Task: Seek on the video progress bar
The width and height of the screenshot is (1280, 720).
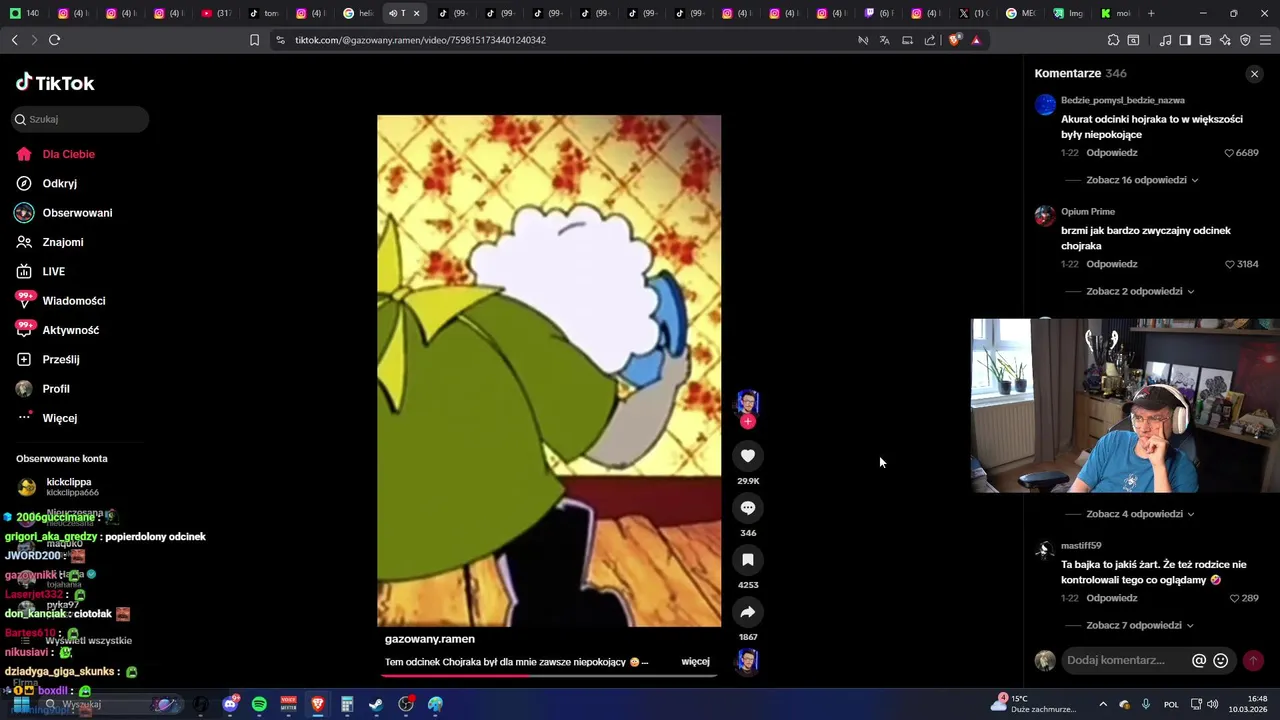Action: 549,675
